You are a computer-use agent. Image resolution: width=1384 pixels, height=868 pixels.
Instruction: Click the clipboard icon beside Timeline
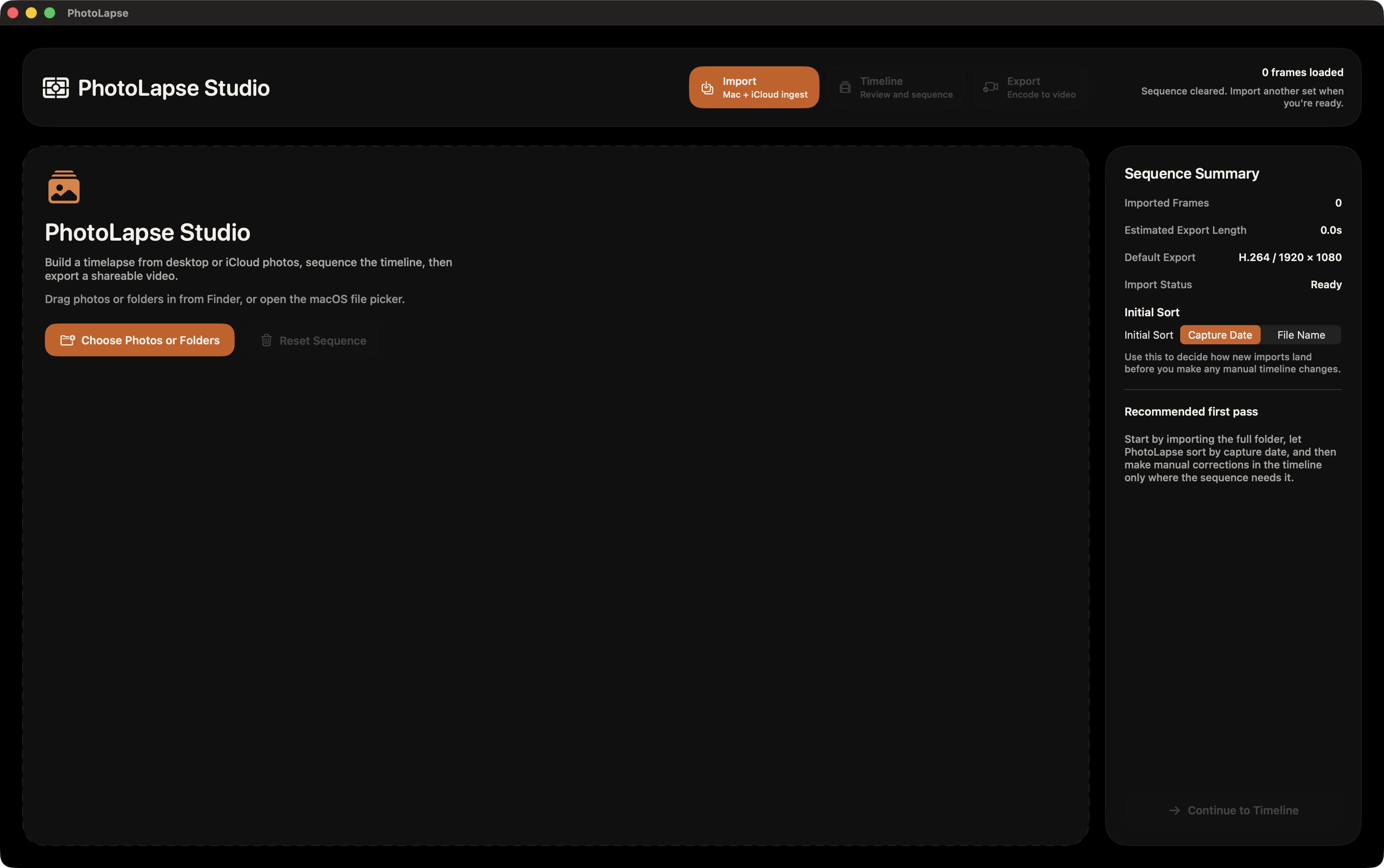845,87
